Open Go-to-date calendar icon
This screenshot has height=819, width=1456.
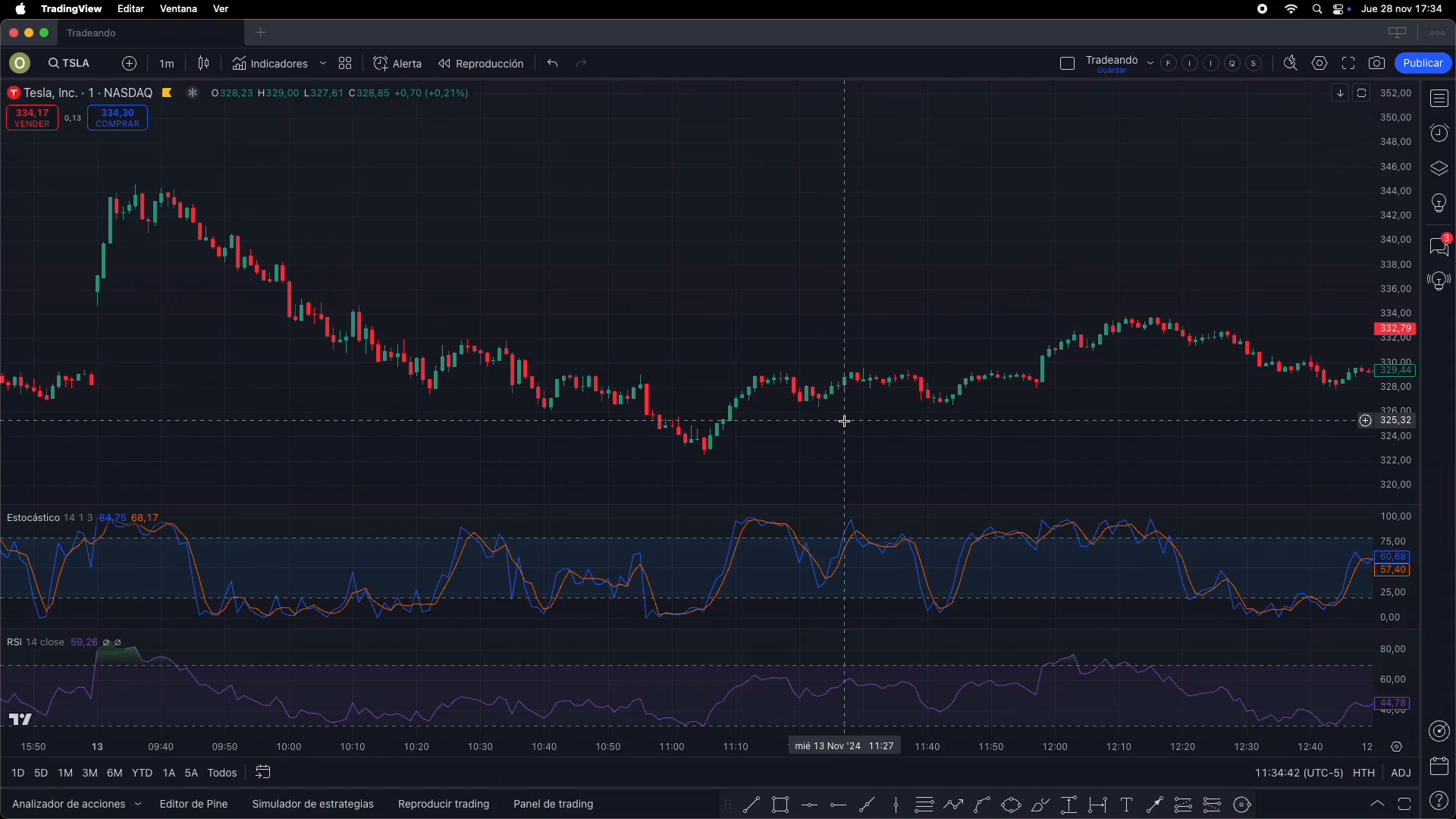coord(263,773)
